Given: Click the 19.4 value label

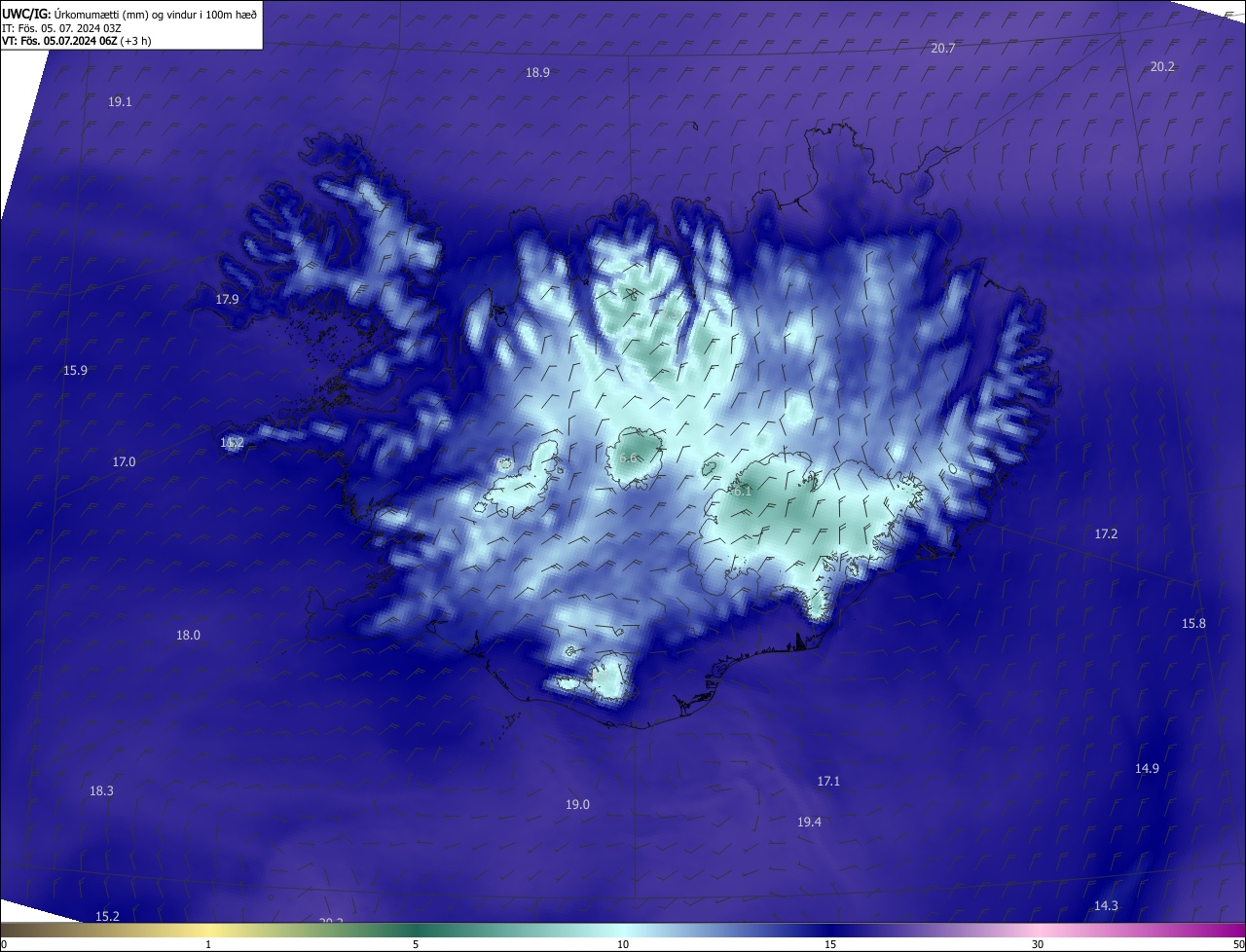Looking at the screenshot, I should click(x=809, y=822).
